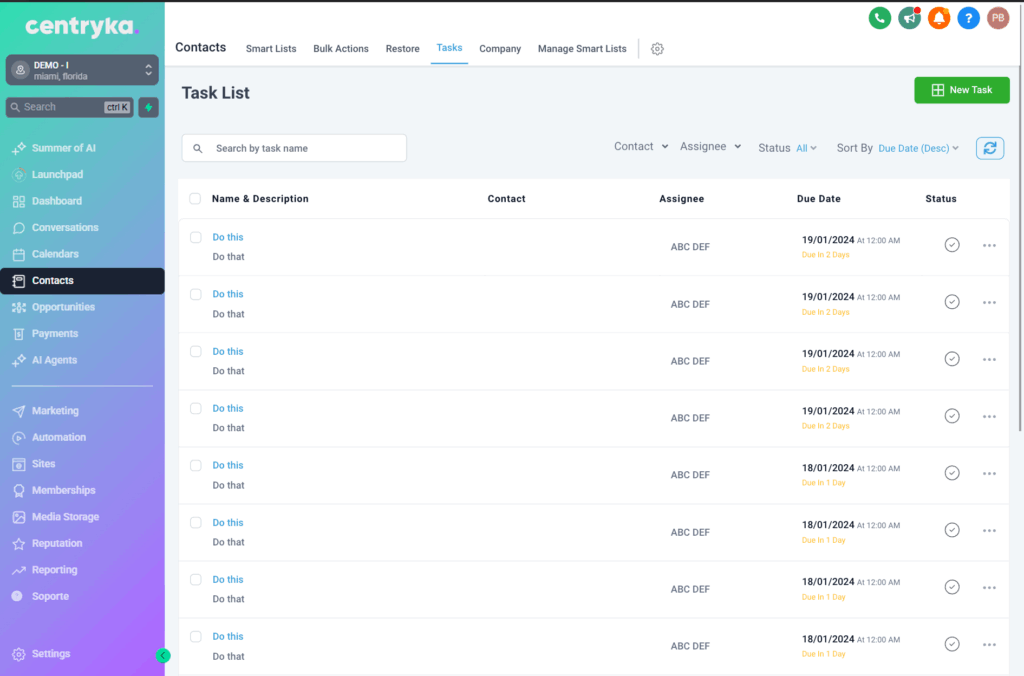Select the last visible task's checkbox
The width and height of the screenshot is (1024, 676).
(x=195, y=636)
